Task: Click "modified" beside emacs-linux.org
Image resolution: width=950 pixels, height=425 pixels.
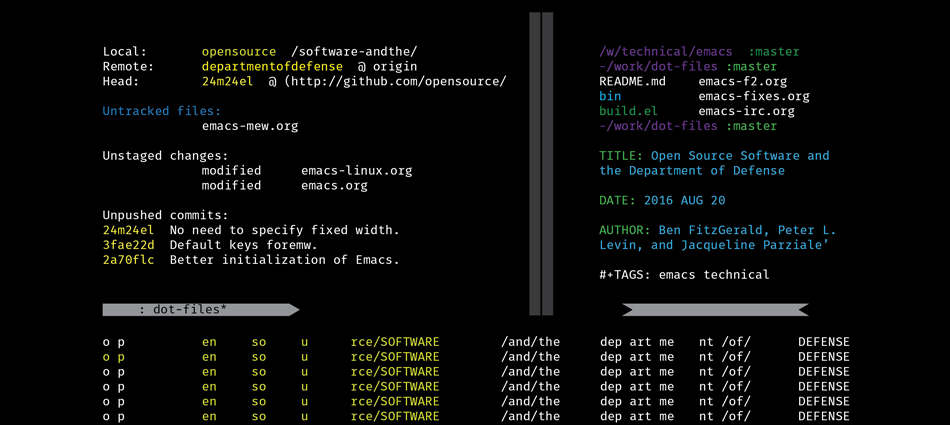Action: click(x=231, y=171)
